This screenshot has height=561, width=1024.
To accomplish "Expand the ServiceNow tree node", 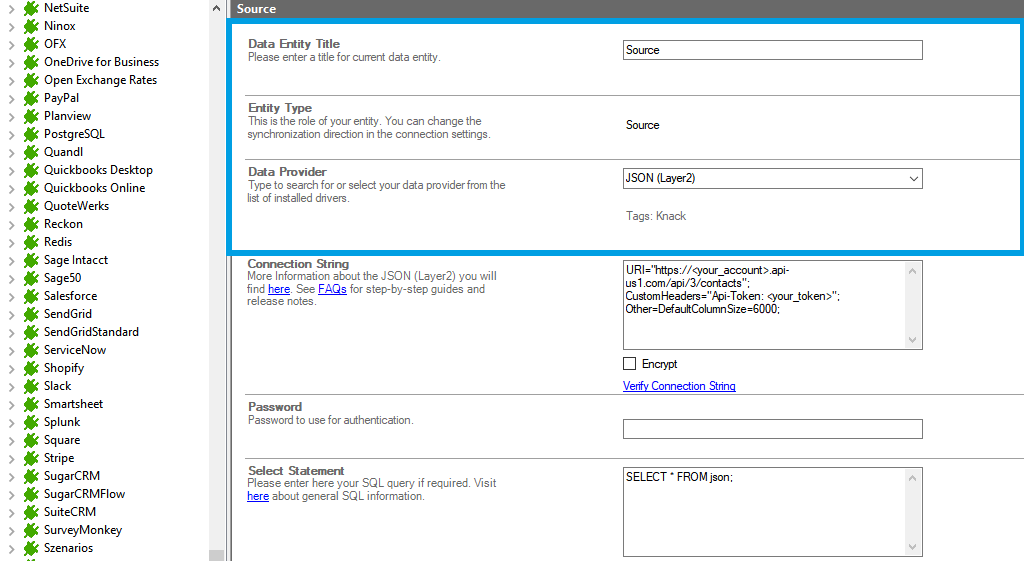I will point(11,350).
